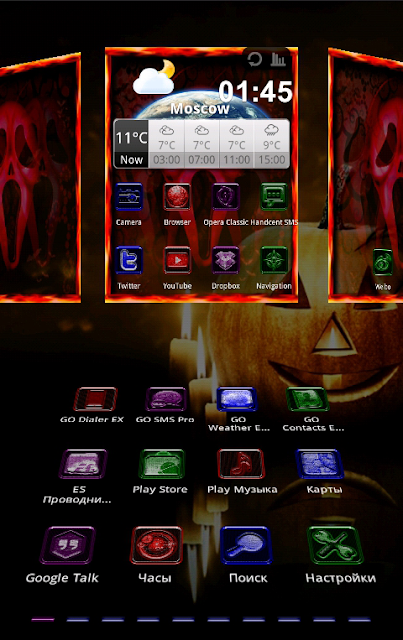Open the Карты maps app
Screen dimensions: 403x640
(x=320, y=464)
